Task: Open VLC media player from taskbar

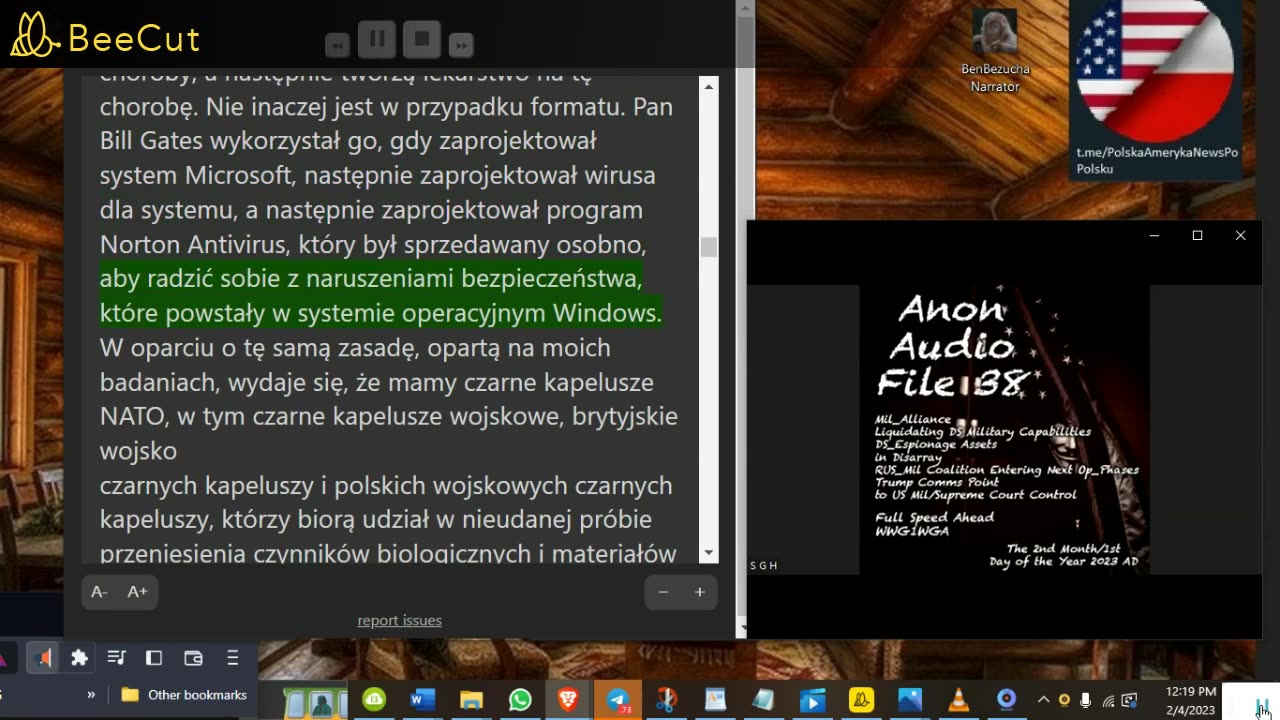Action: (x=959, y=700)
